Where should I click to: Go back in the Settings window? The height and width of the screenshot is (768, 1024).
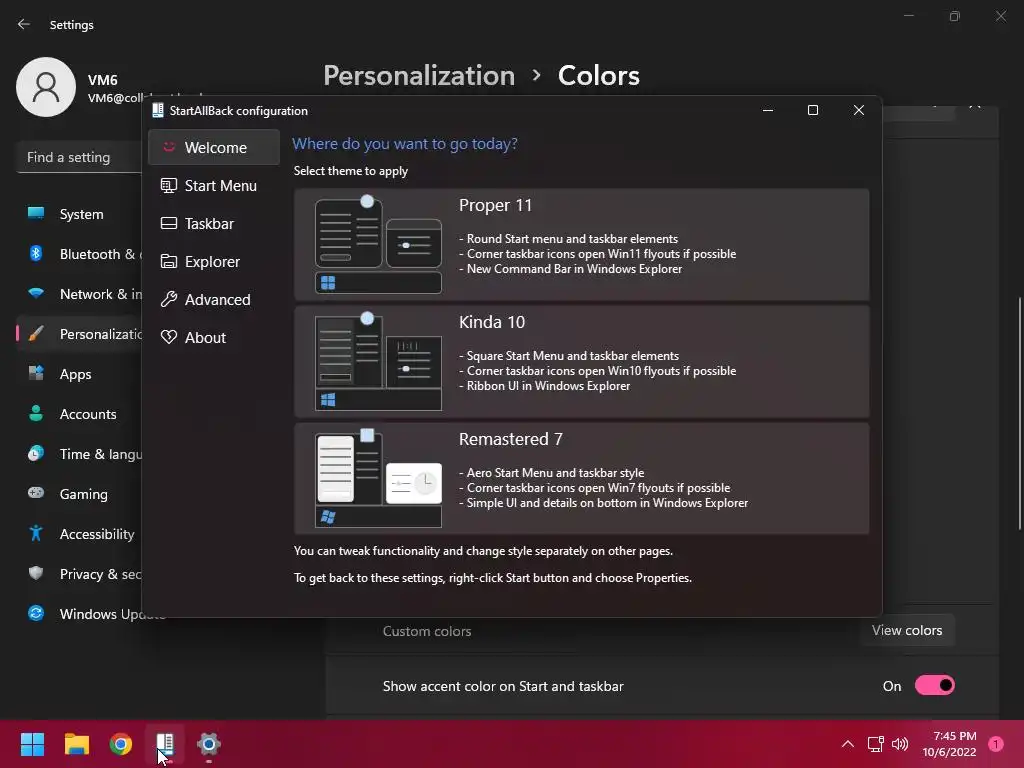tap(24, 24)
